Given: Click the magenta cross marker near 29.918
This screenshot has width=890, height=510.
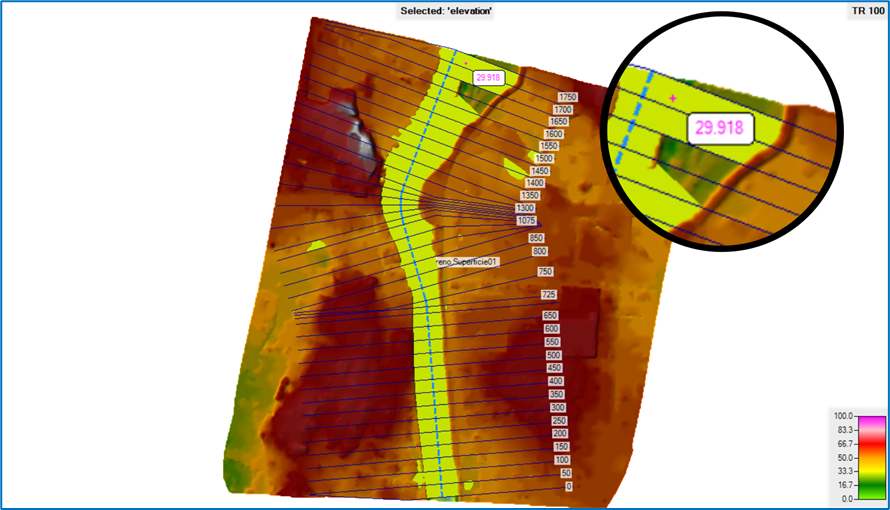Looking at the screenshot, I should (x=466, y=64).
